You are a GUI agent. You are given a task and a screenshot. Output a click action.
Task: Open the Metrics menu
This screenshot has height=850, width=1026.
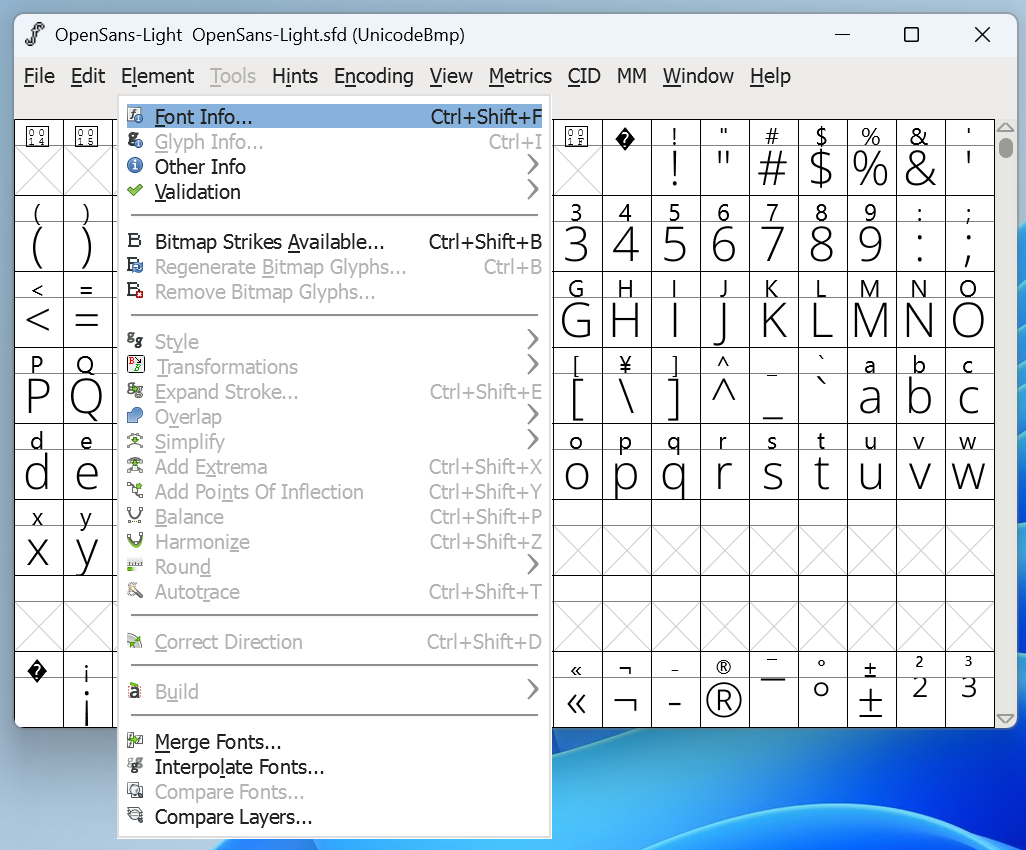pyautogui.click(x=520, y=76)
